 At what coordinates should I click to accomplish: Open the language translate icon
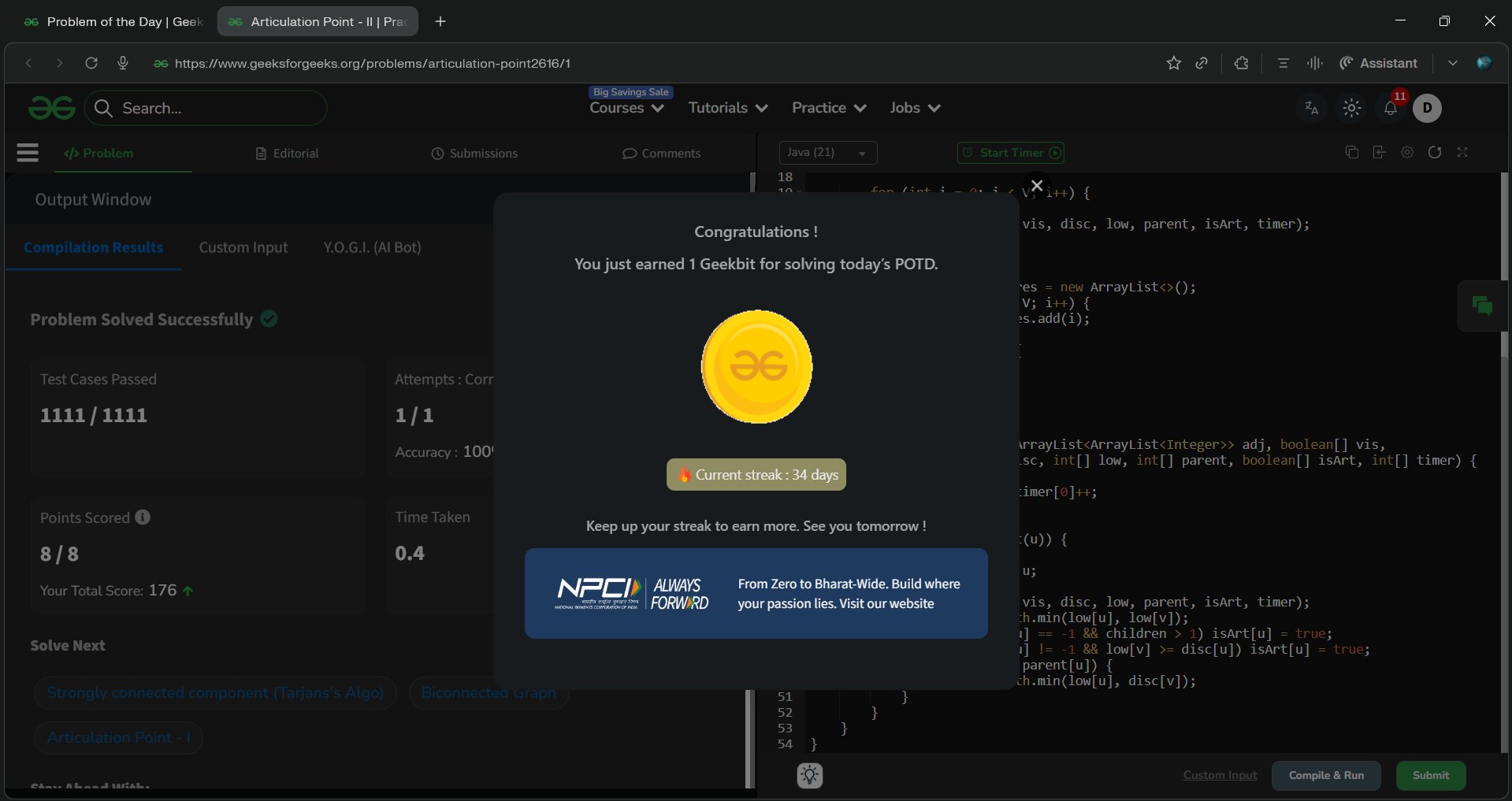[1312, 109]
